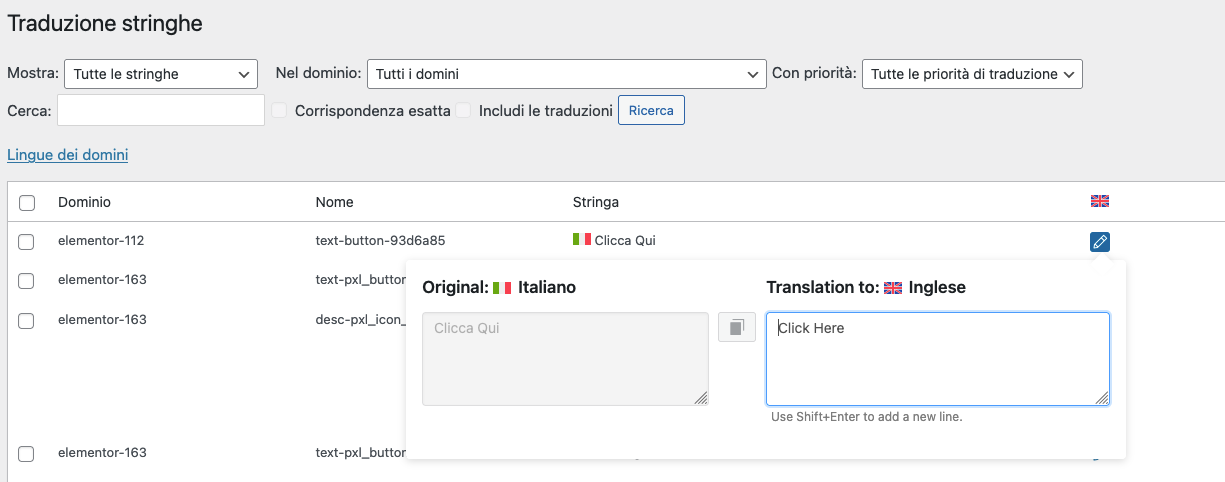Image resolution: width=1225 pixels, height=482 pixels.
Task: Focus the Click Here translation textarea
Action: coord(937,358)
